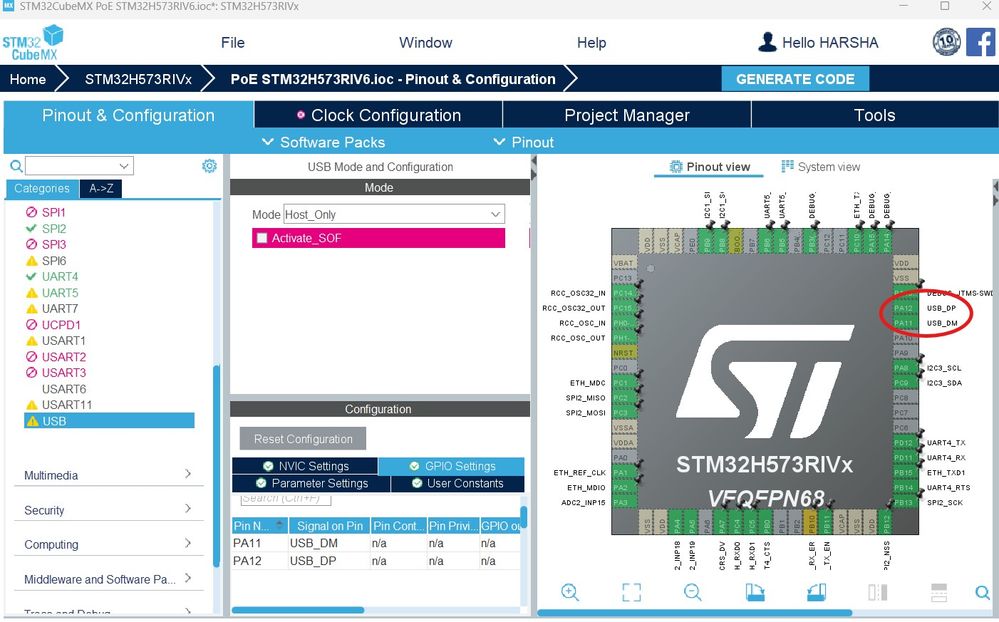Click the GENERATE CODE button

tap(795, 79)
